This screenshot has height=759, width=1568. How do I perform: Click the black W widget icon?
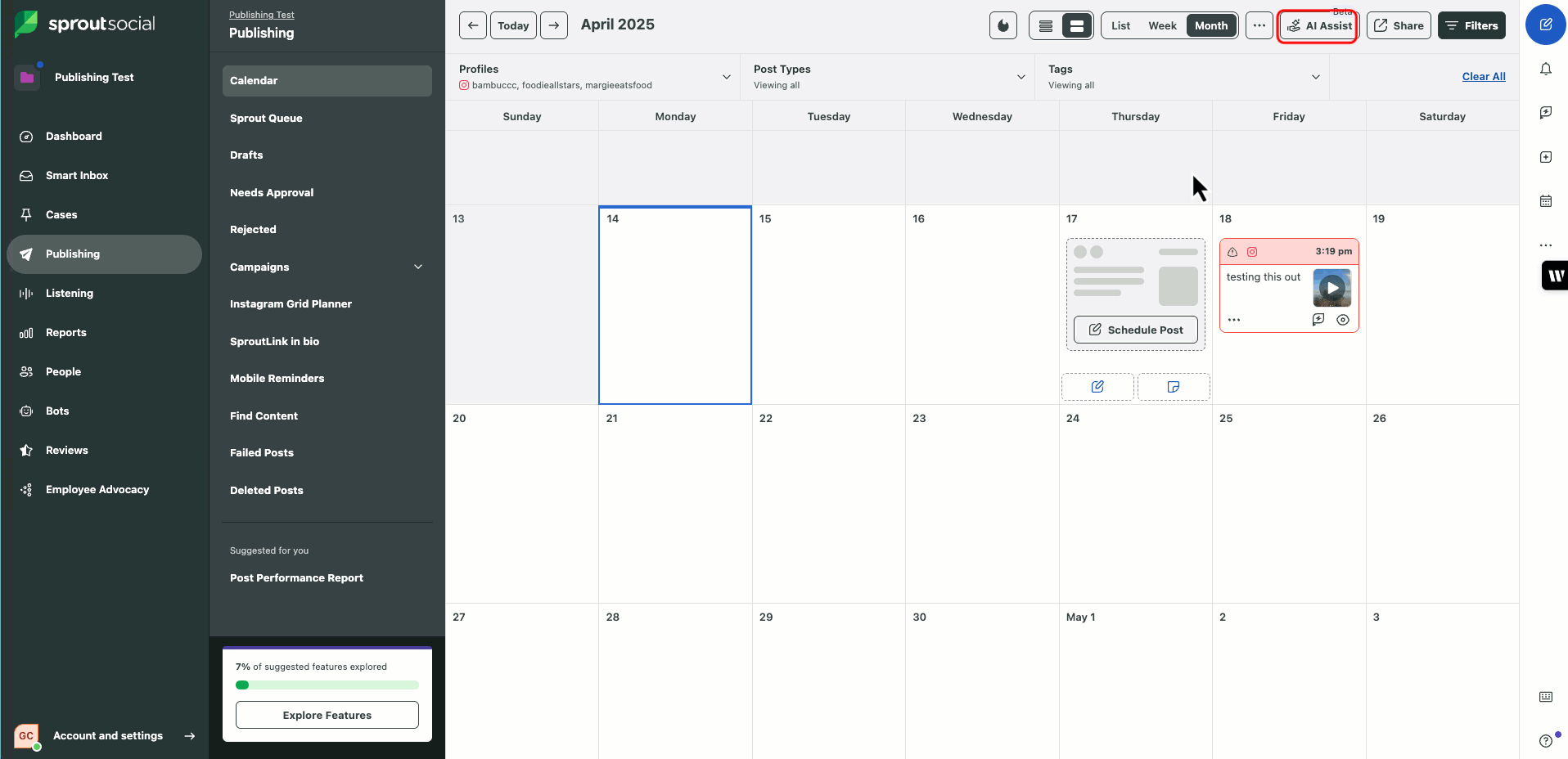1555,276
